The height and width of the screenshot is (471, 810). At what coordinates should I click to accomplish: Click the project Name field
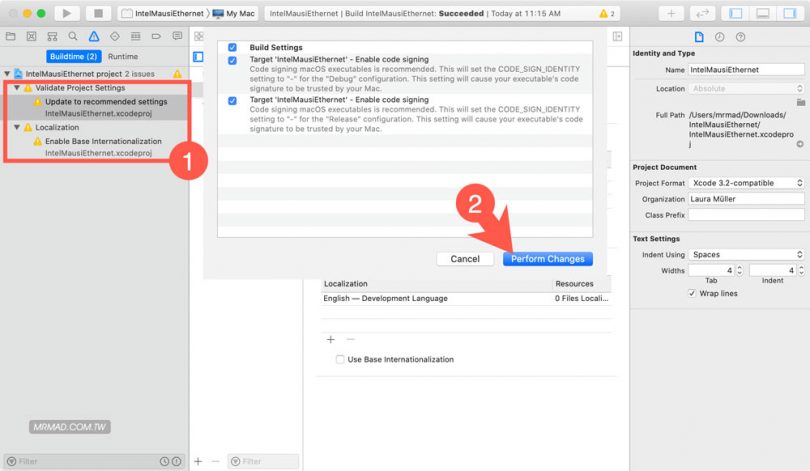coord(746,70)
